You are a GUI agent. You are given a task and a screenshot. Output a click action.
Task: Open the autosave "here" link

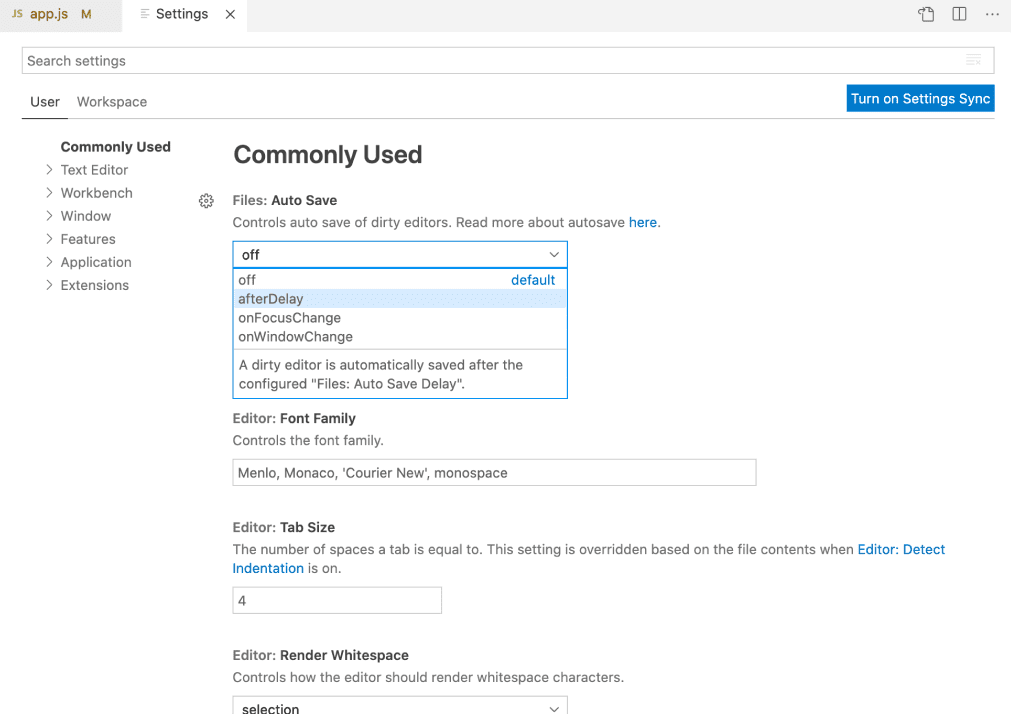(x=643, y=222)
